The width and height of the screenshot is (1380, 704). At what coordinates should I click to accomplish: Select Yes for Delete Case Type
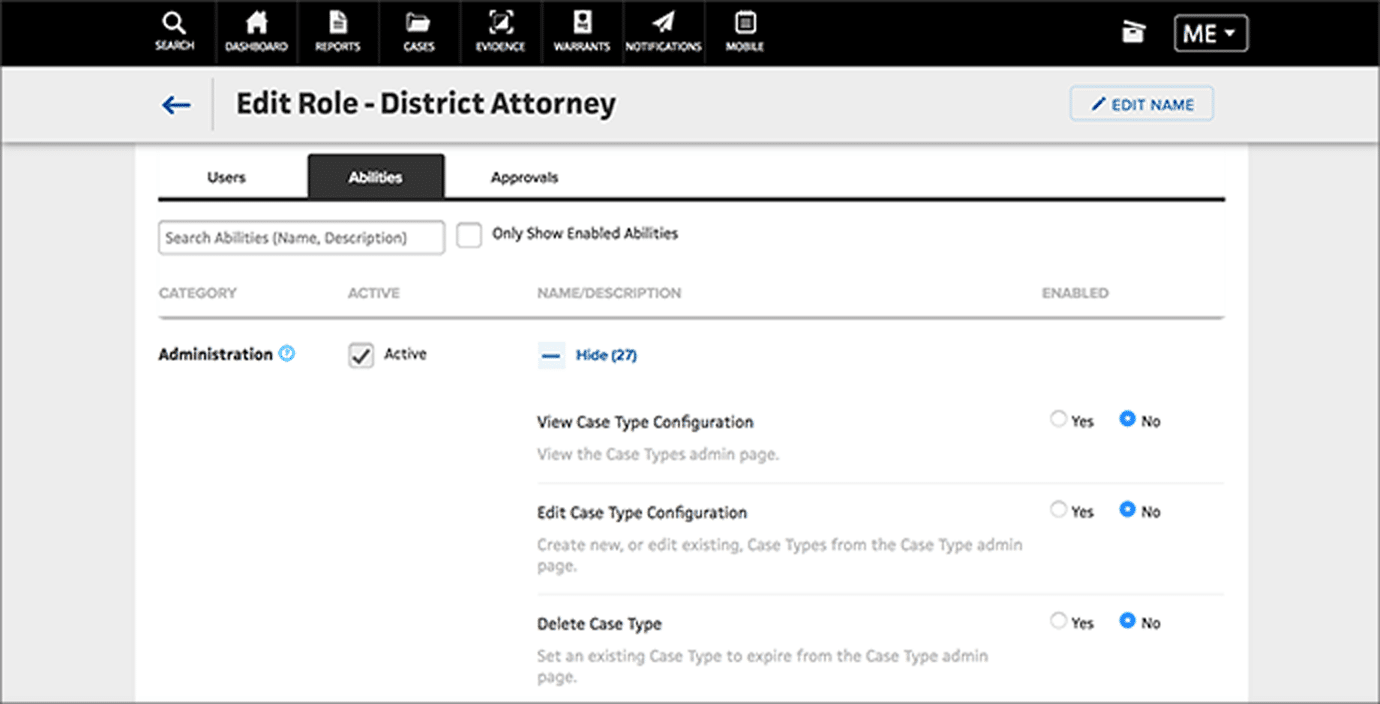point(1058,621)
